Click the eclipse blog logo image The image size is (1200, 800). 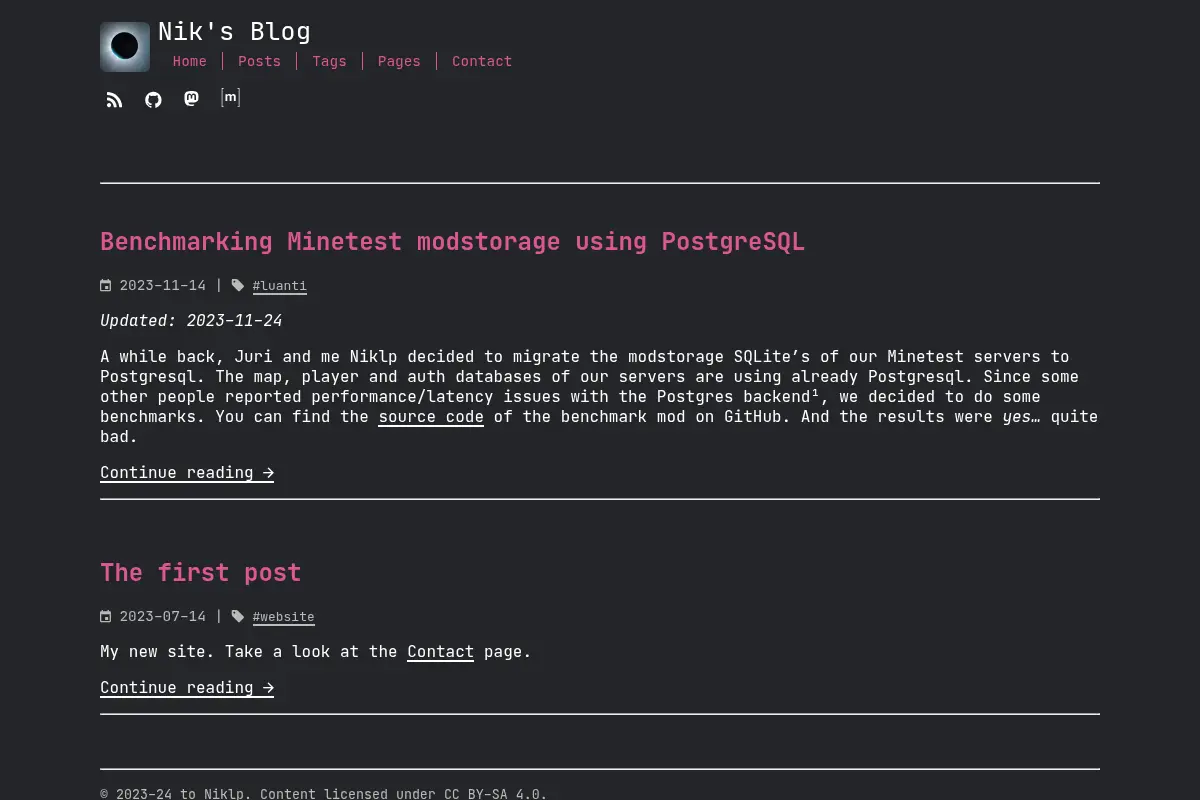125,47
